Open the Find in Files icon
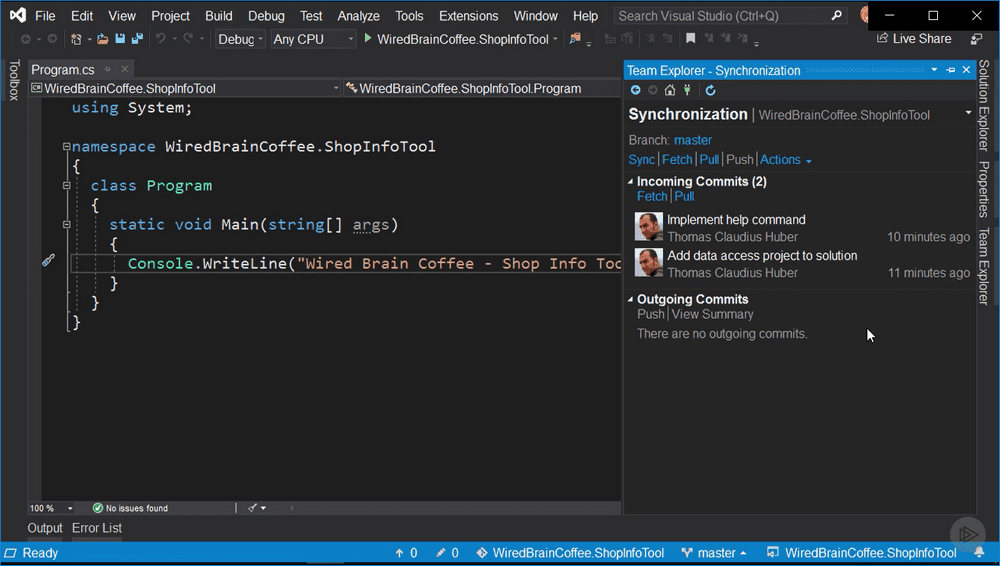Image resolution: width=1000 pixels, height=566 pixels. coord(575,39)
